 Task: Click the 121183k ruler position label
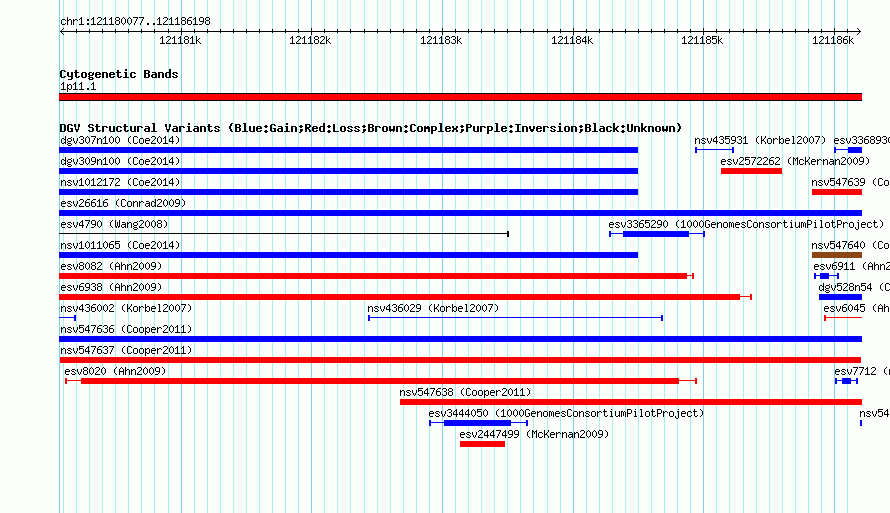click(441, 40)
